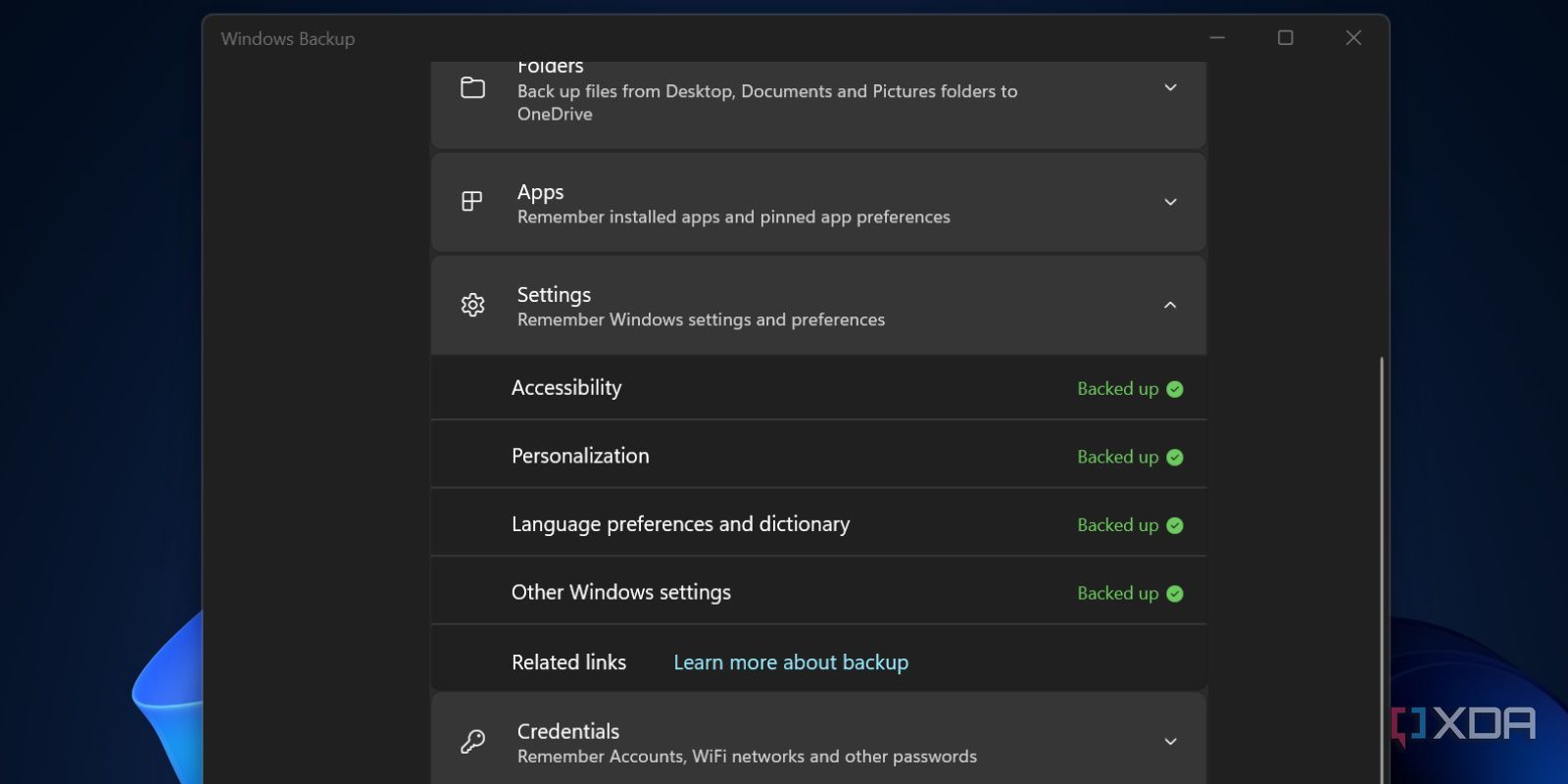Close the Windows Backup window
This screenshot has width=1568, height=784.
click(x=1353, y=37)
